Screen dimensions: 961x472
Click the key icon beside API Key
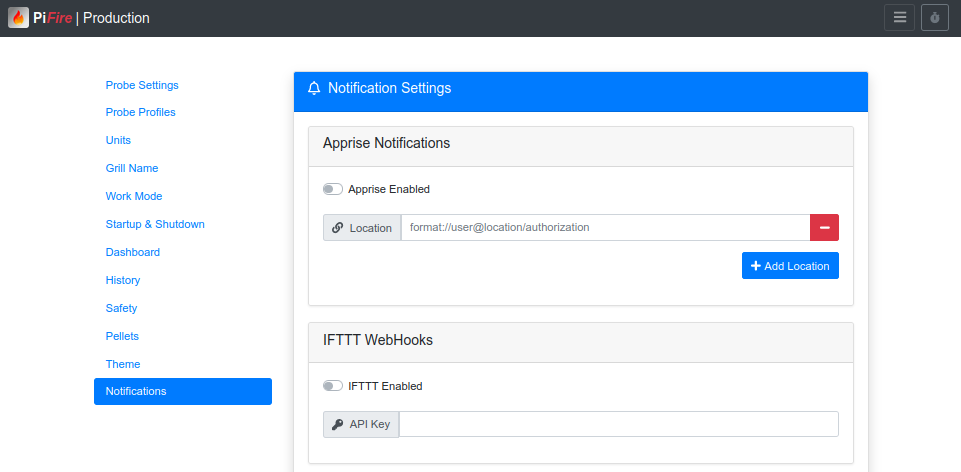point(337,425)
